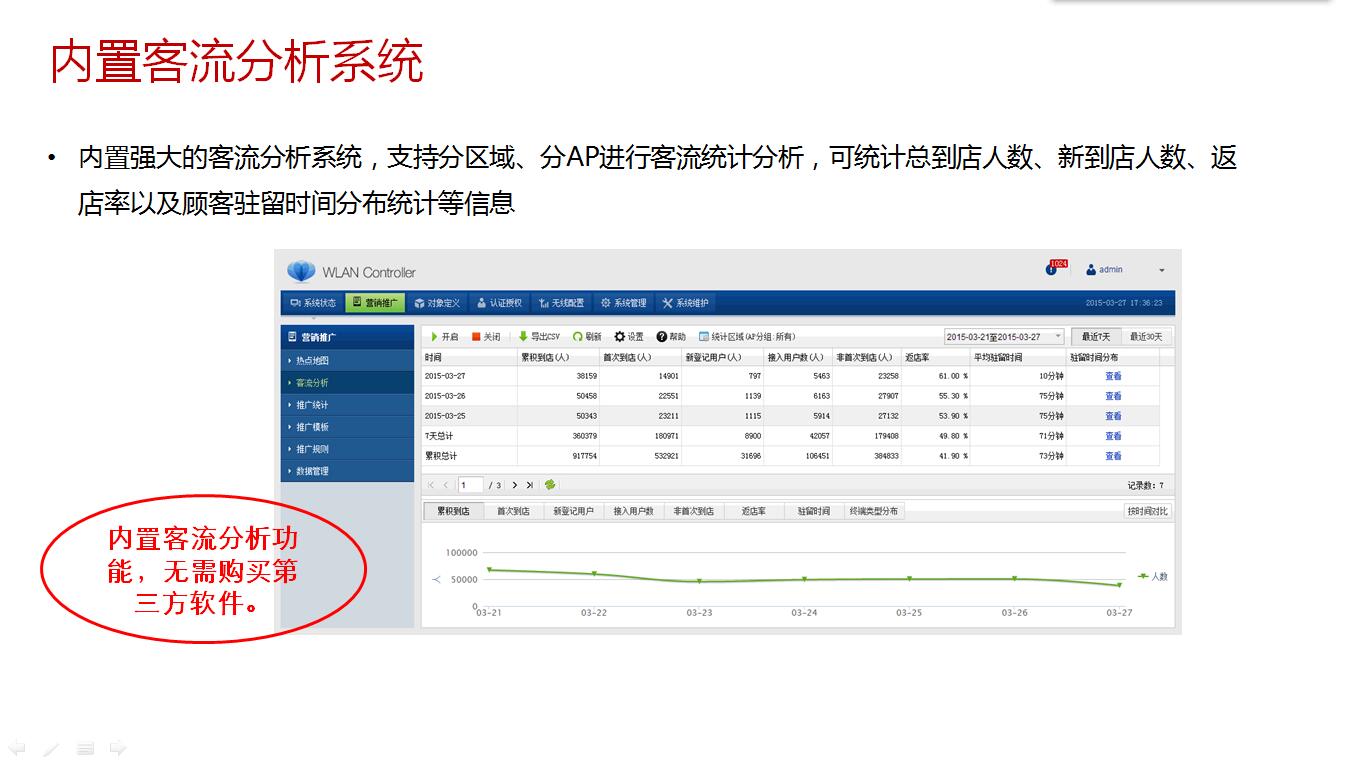Screen dimensions: 1366x768
Task: Click the page number input field
Action: pyautogui.click(x=470, y=485)
